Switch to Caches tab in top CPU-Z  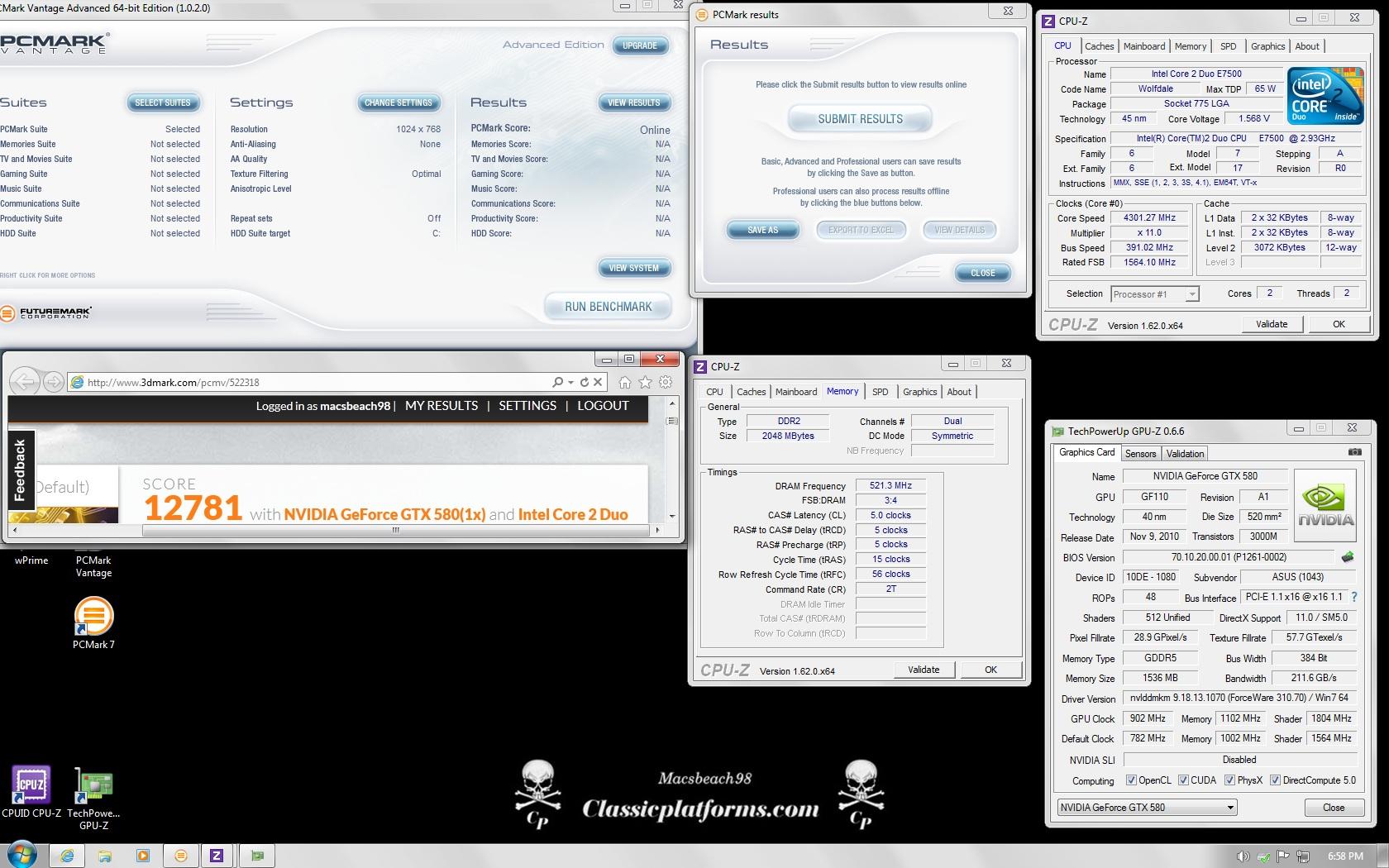click(1099, 46)
